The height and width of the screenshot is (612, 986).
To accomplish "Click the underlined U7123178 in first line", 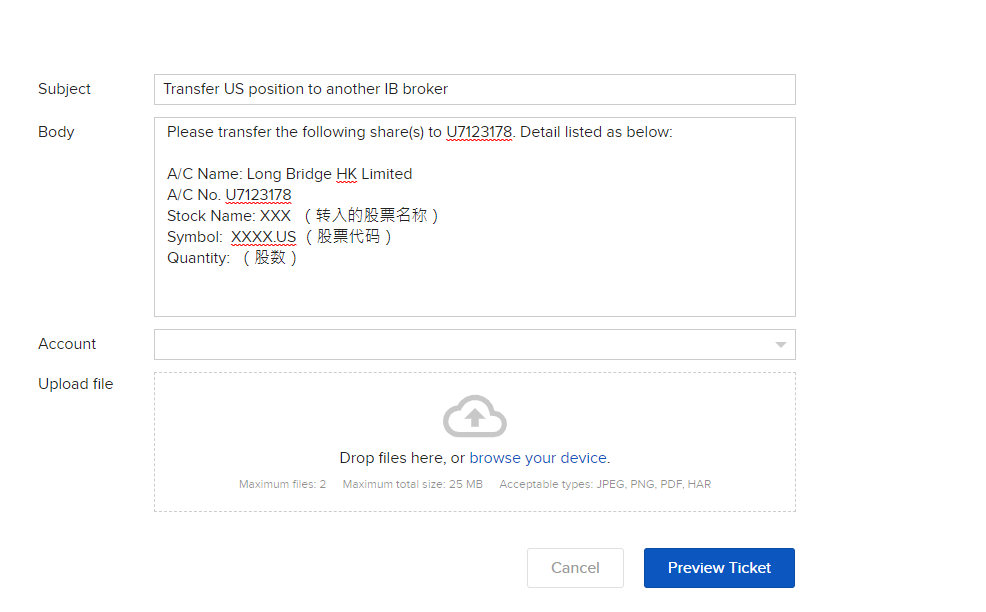I will point(479,132).
